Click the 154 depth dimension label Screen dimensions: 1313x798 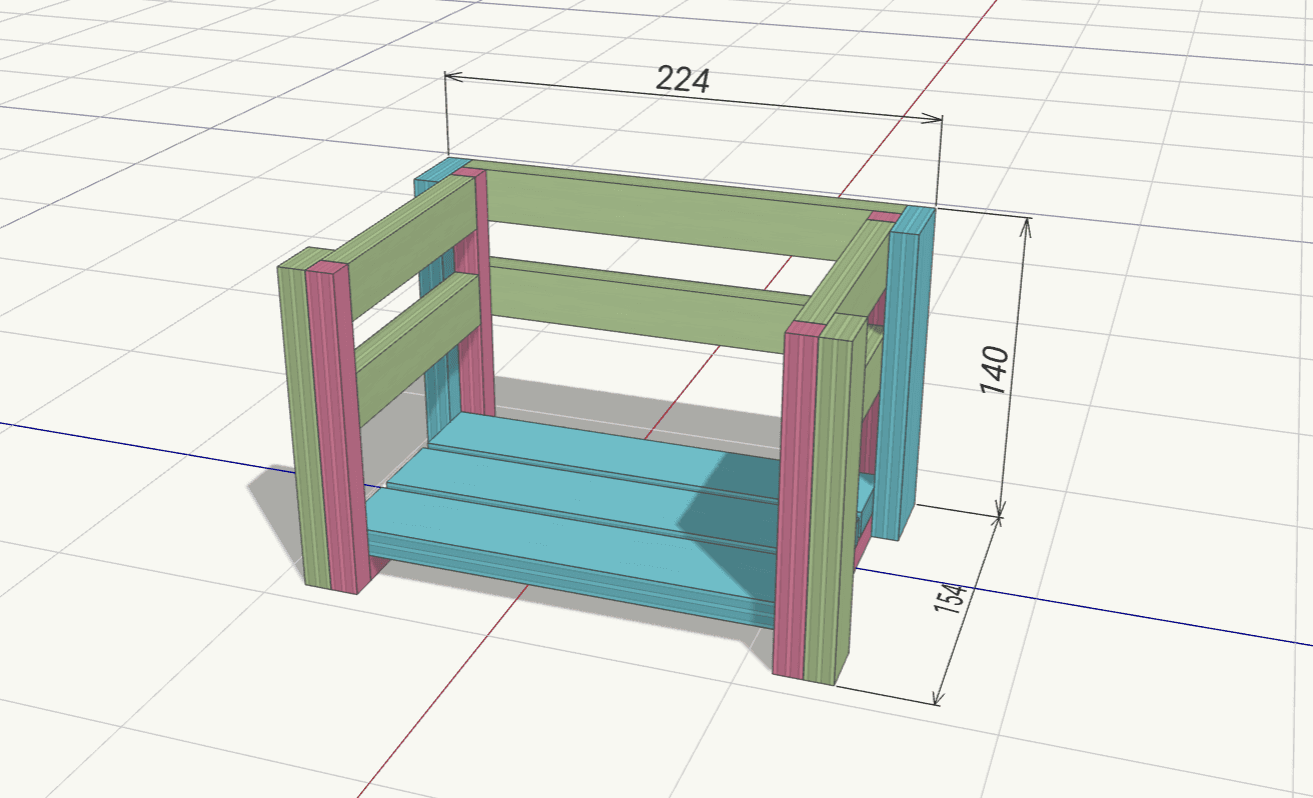pos(952,598)
